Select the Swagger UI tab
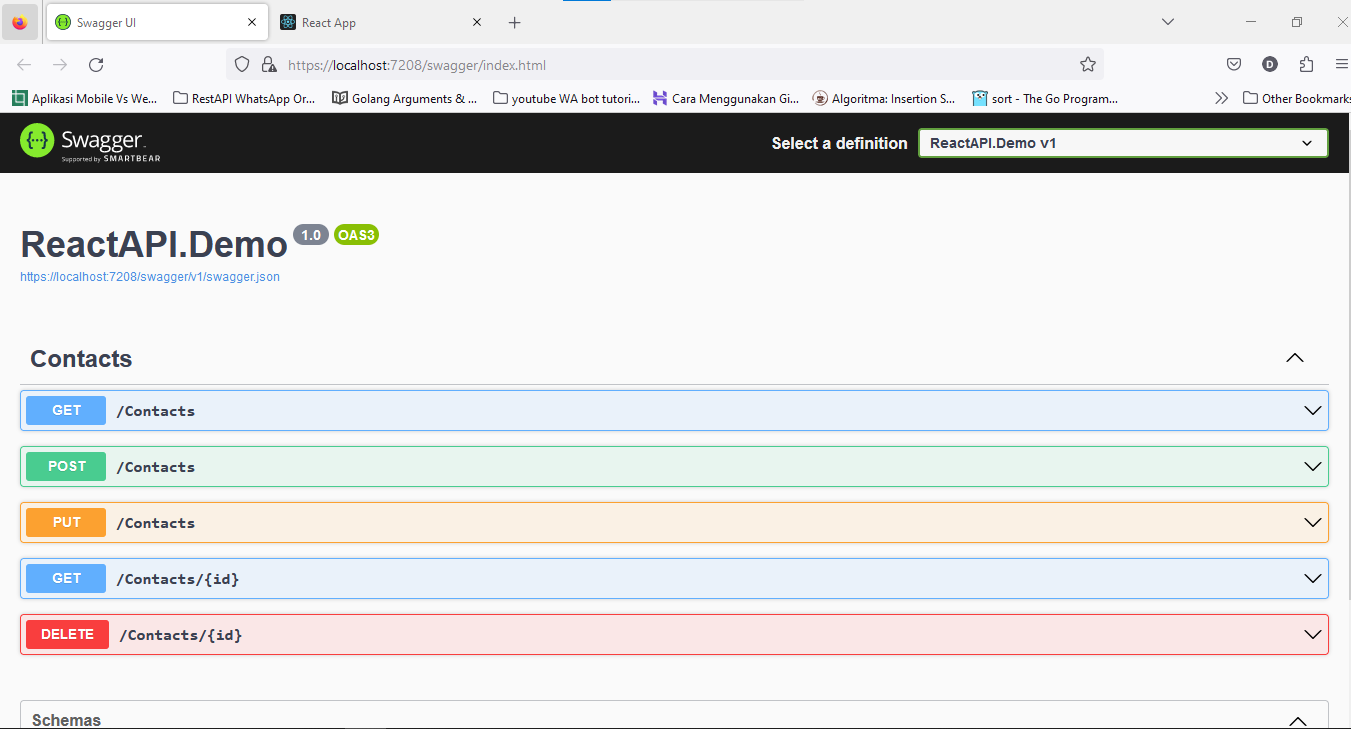 (157, 22)
